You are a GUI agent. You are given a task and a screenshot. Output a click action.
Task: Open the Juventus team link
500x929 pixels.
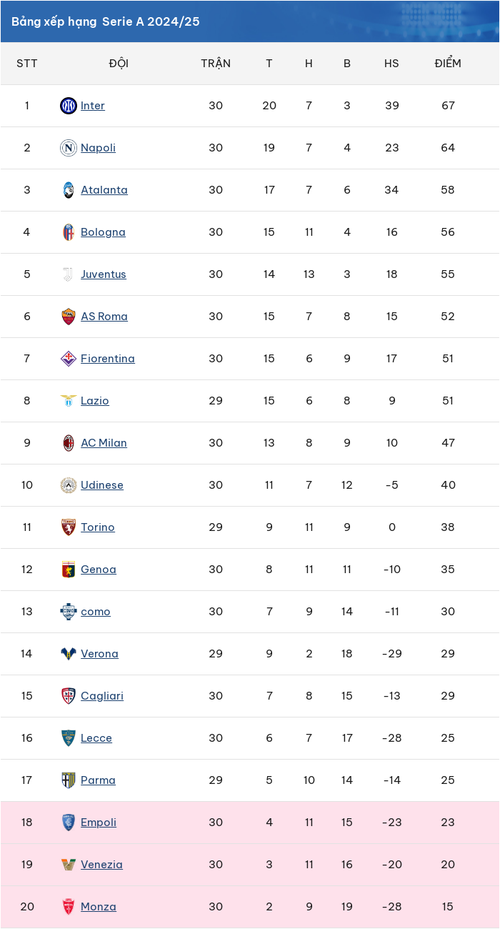[104, 274]
